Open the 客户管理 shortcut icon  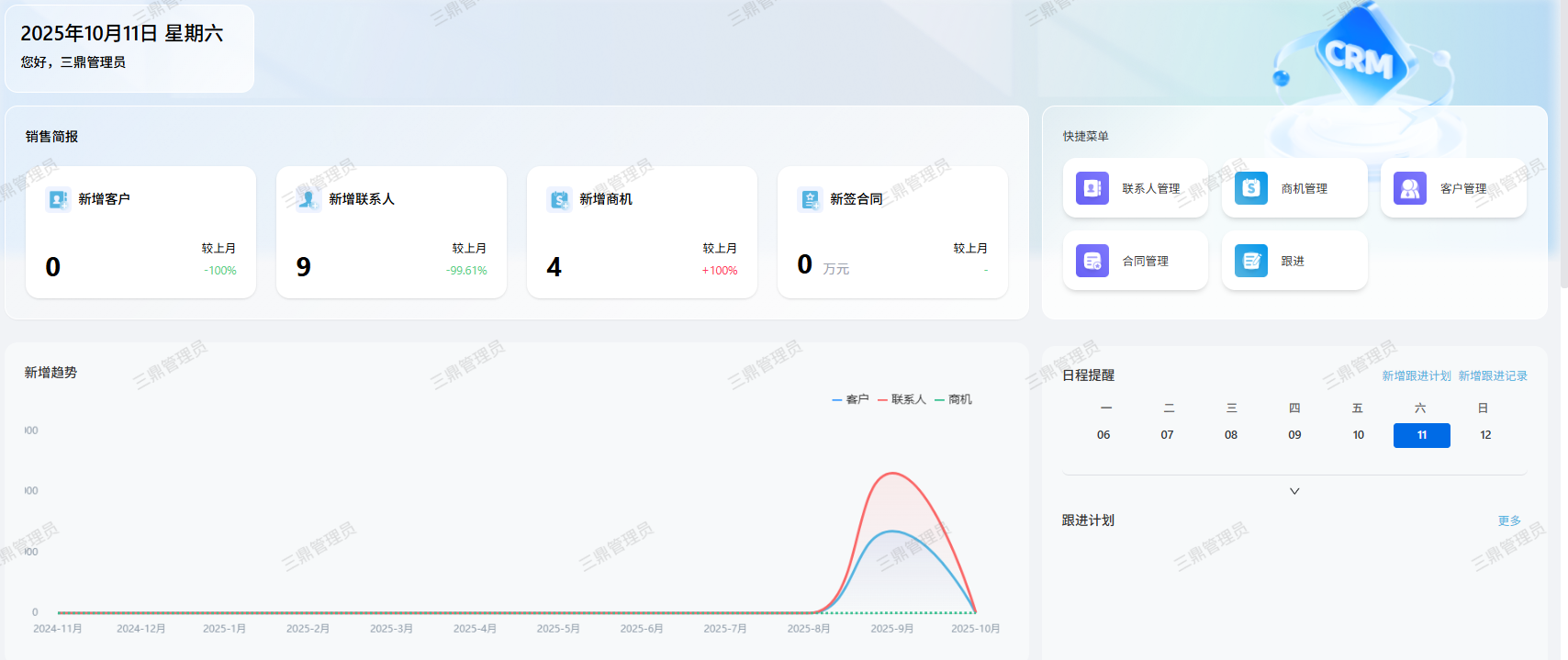pos(1410,188)
